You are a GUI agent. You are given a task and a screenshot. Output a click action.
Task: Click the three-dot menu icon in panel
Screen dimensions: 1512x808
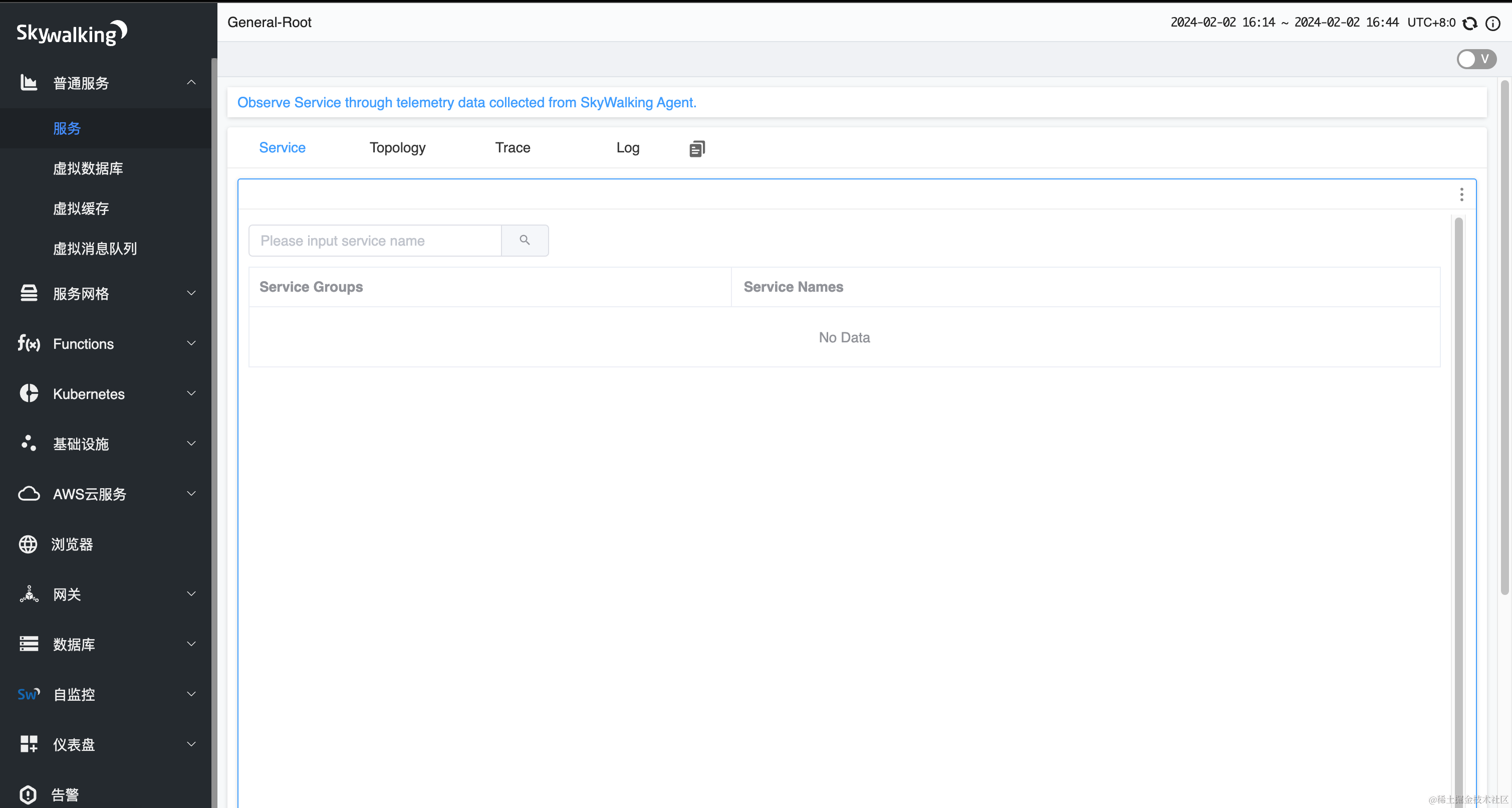point(1461,194)
